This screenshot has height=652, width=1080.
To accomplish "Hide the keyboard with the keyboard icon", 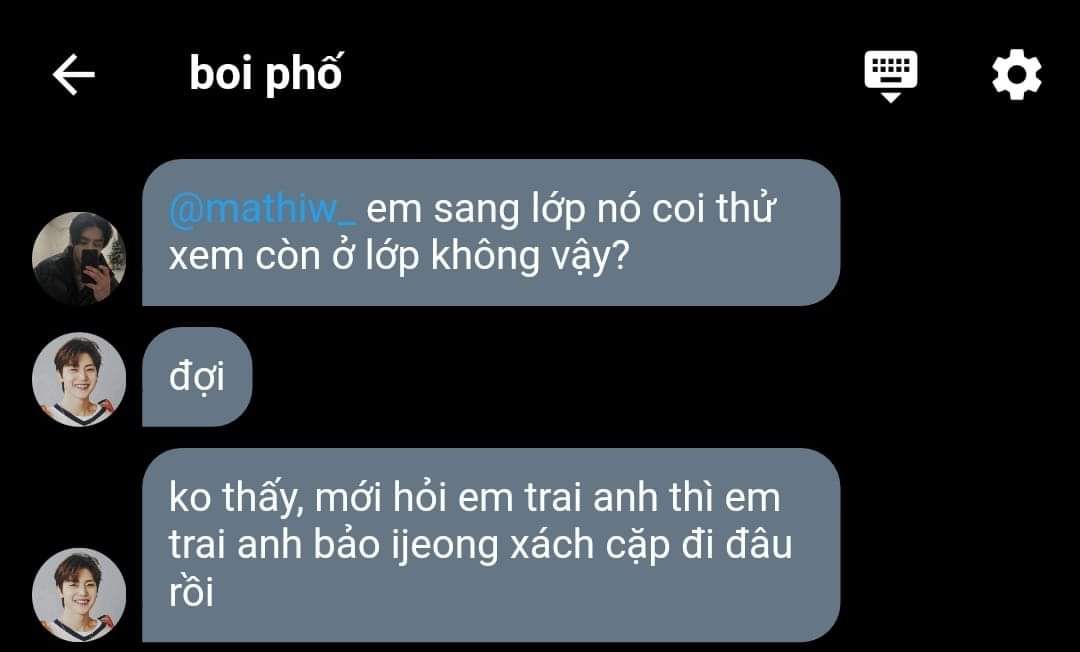I will pyautogui.click(x=891, y=76).
